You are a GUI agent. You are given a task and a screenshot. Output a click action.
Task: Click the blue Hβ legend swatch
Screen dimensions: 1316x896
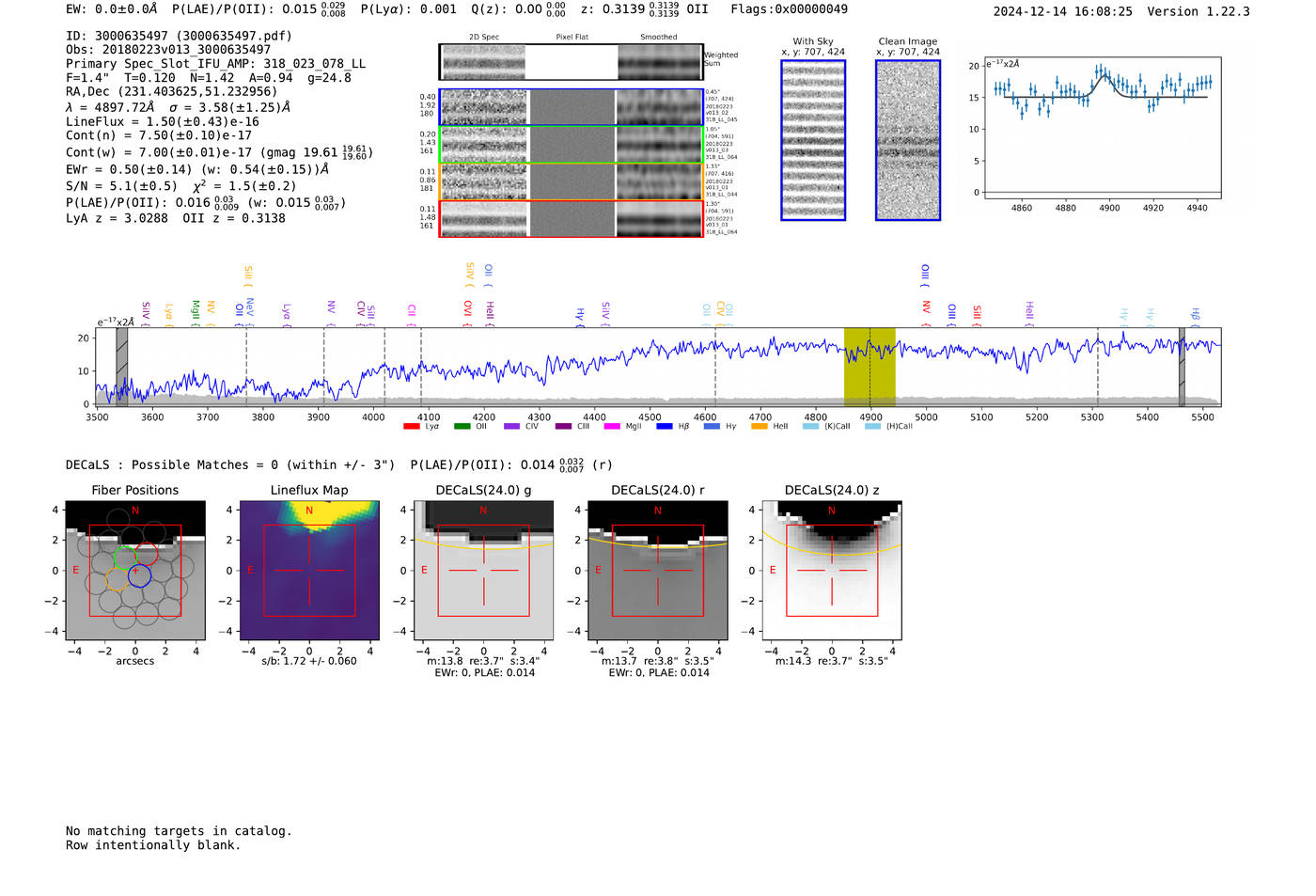(665, 426)
